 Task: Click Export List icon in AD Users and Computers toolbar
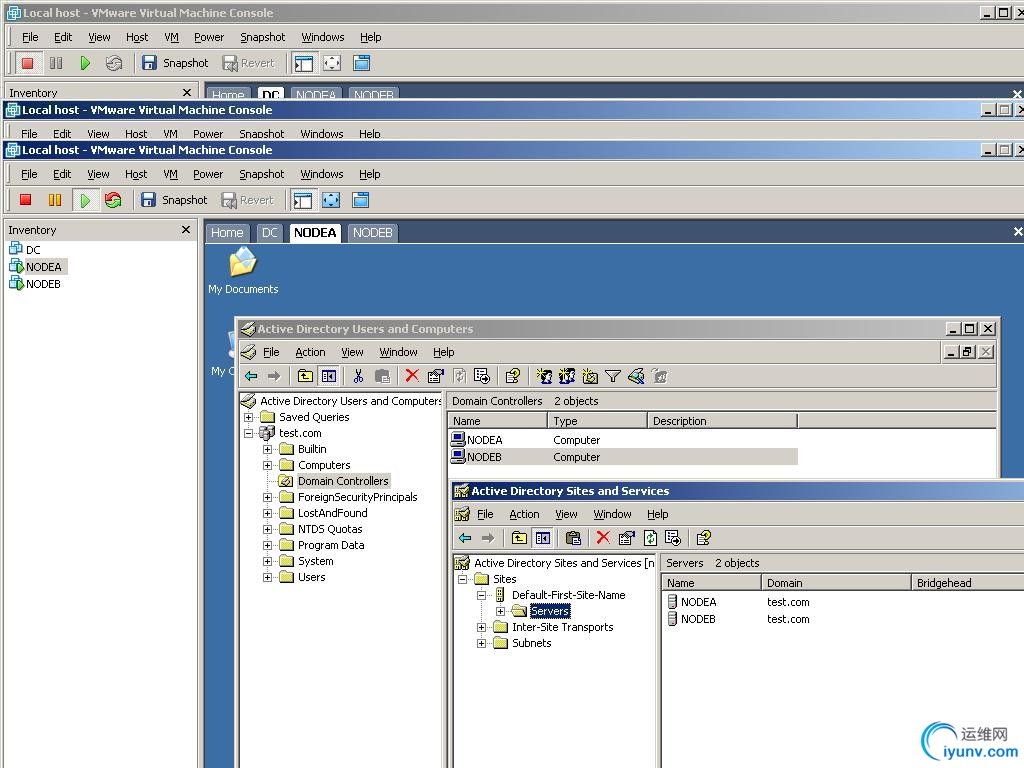point(482,376)
